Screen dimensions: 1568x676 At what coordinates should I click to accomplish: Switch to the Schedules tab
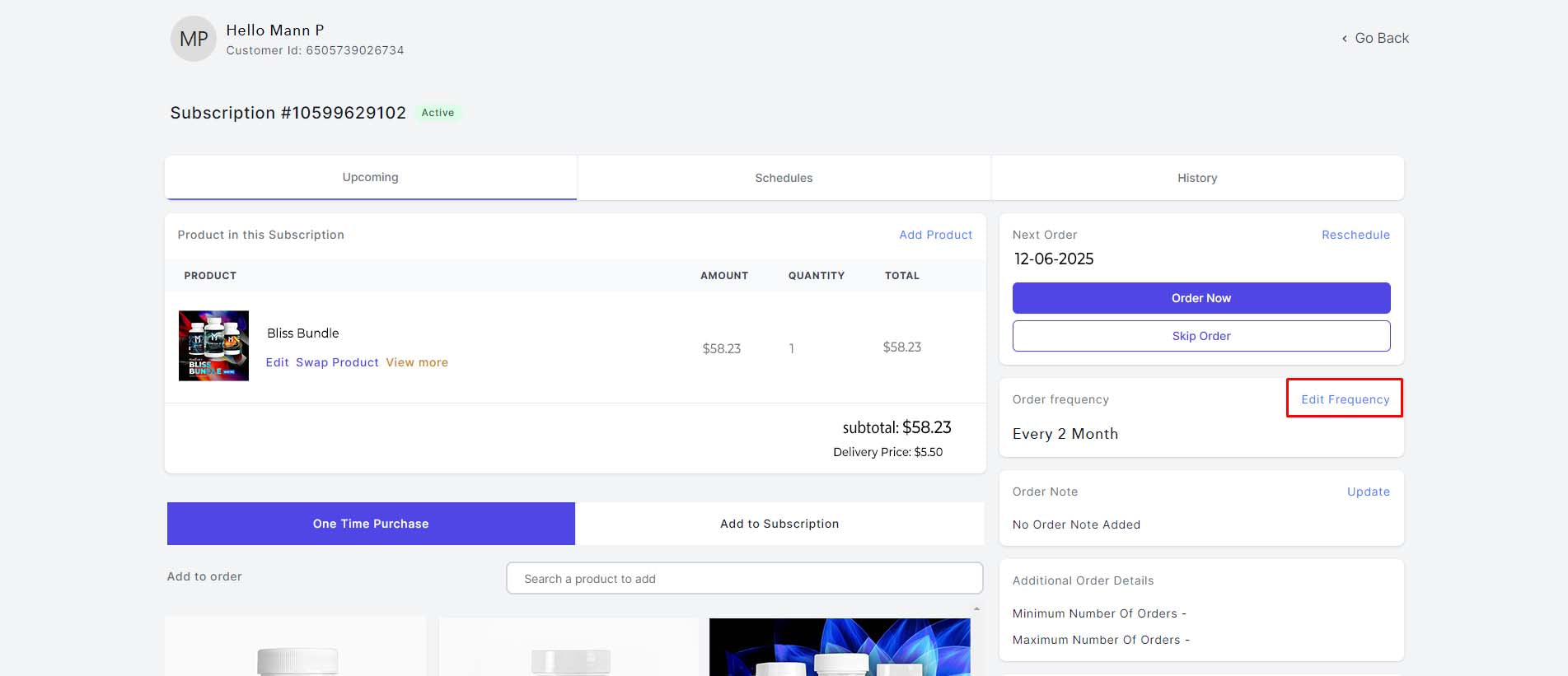(784, 178)
